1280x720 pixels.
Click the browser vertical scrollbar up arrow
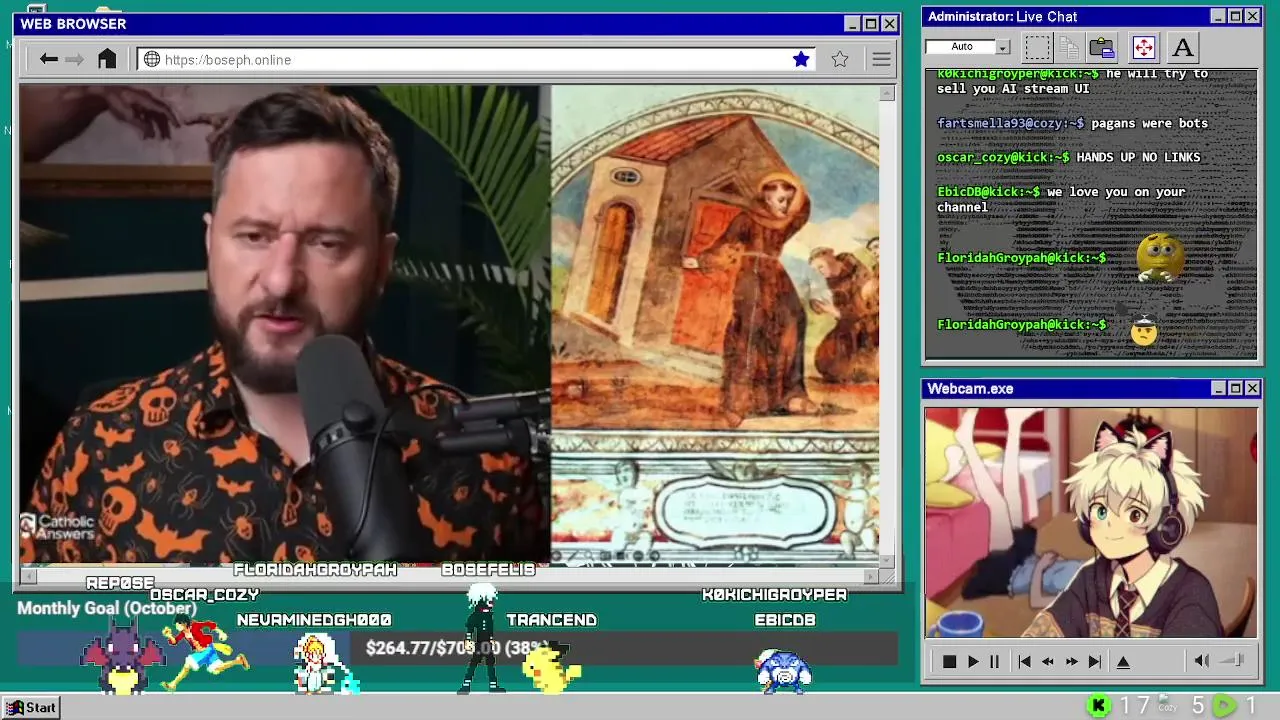(887, 93)
